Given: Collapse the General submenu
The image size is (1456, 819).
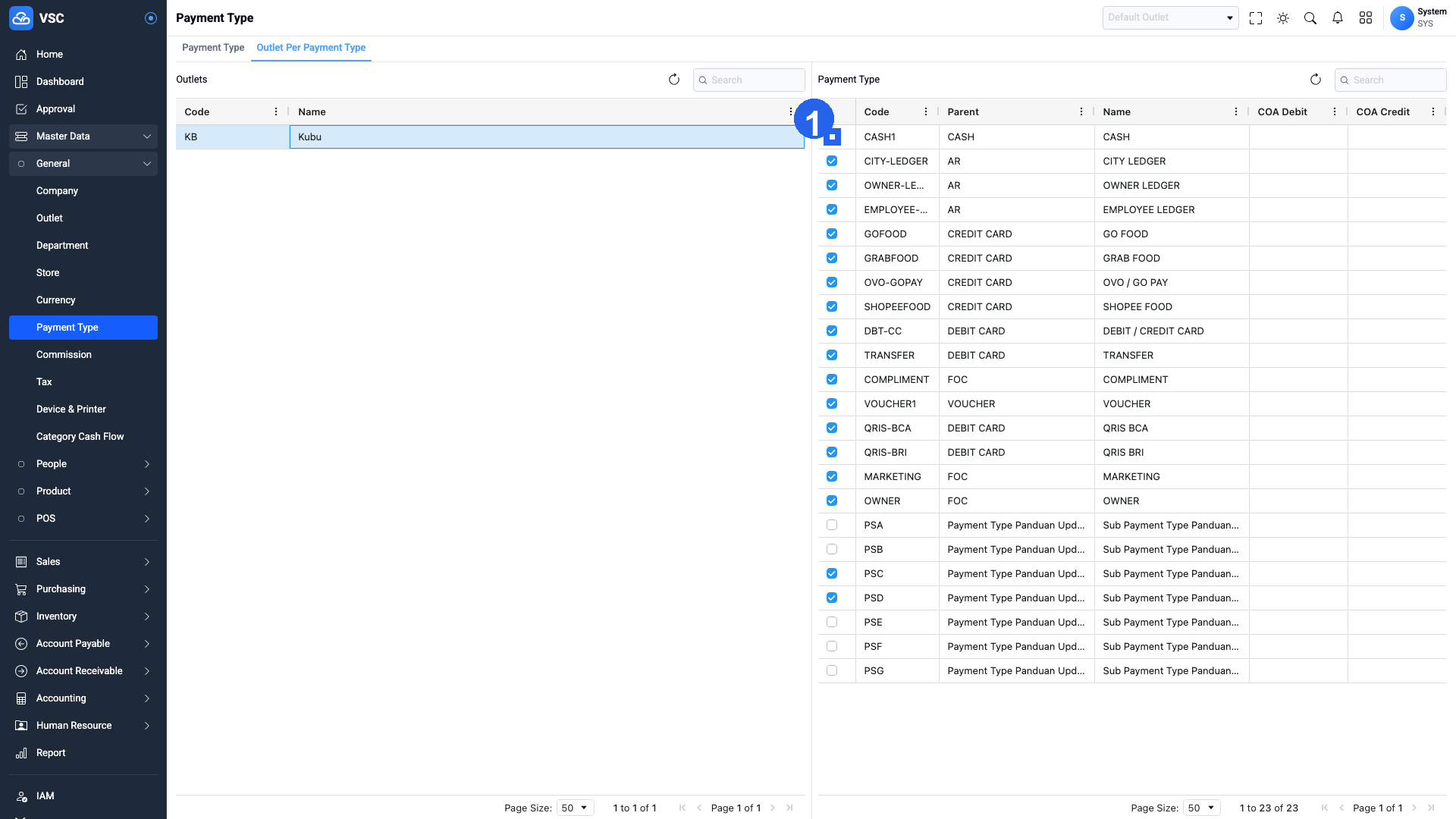Looking at the screenshot, I should pos(83,164).
